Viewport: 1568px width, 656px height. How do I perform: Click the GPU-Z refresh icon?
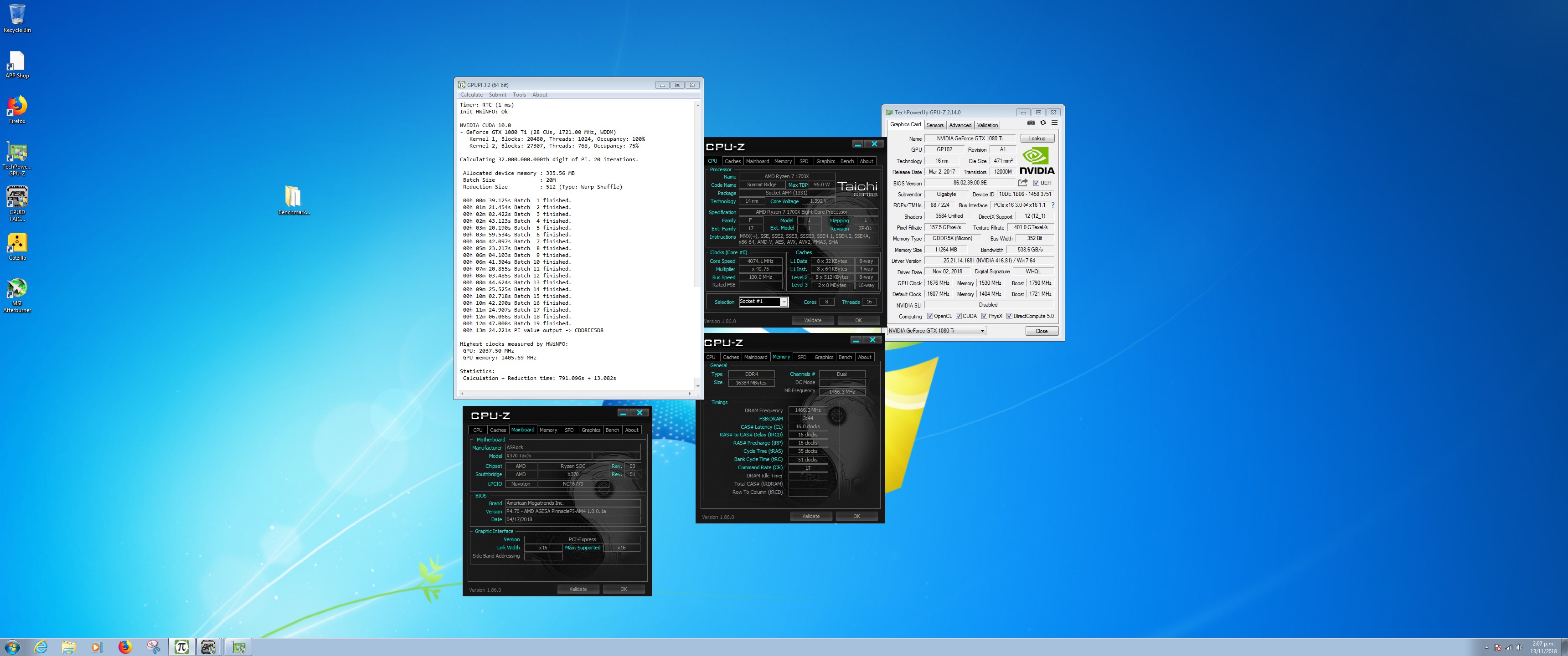[1043, 123]
